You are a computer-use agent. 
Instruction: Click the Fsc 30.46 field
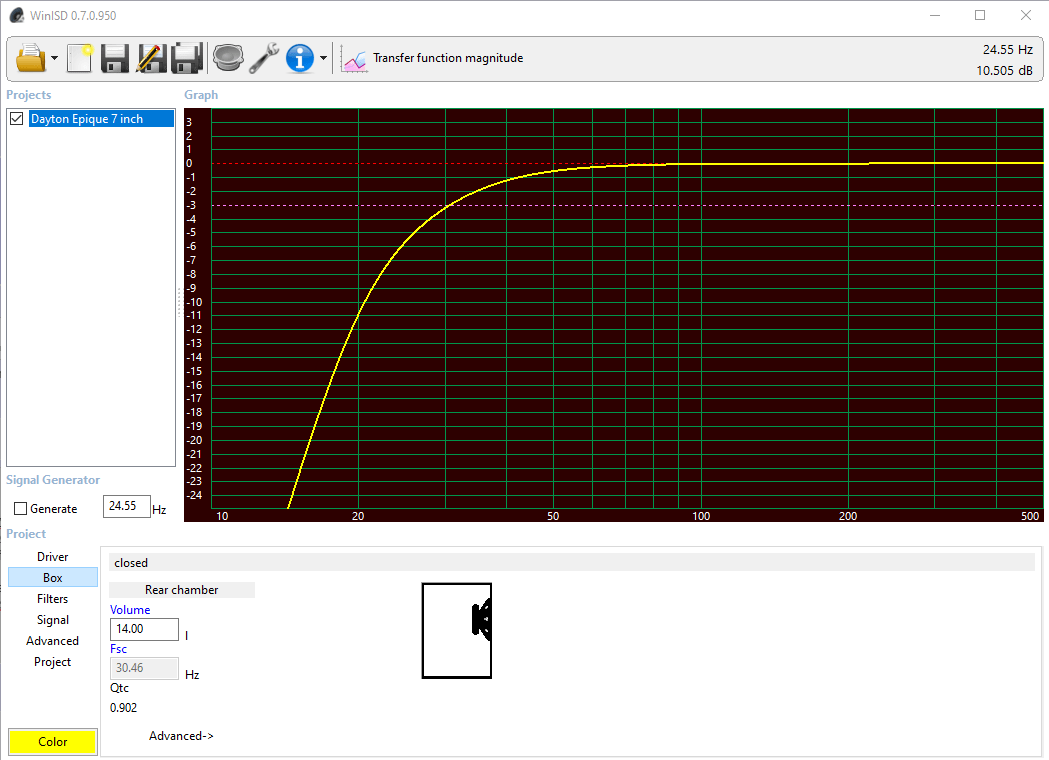144,668
